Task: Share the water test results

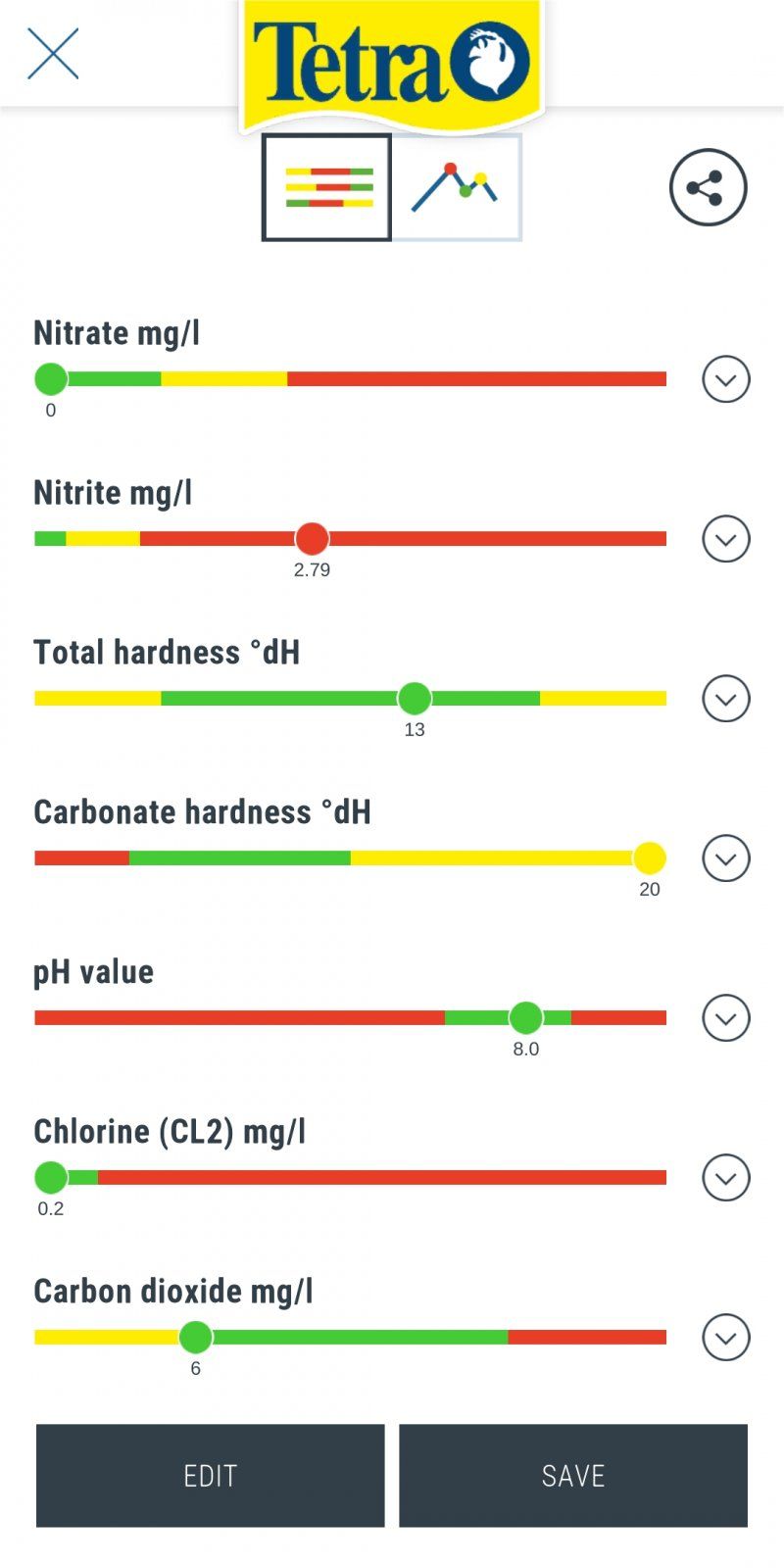Action: 708,187
